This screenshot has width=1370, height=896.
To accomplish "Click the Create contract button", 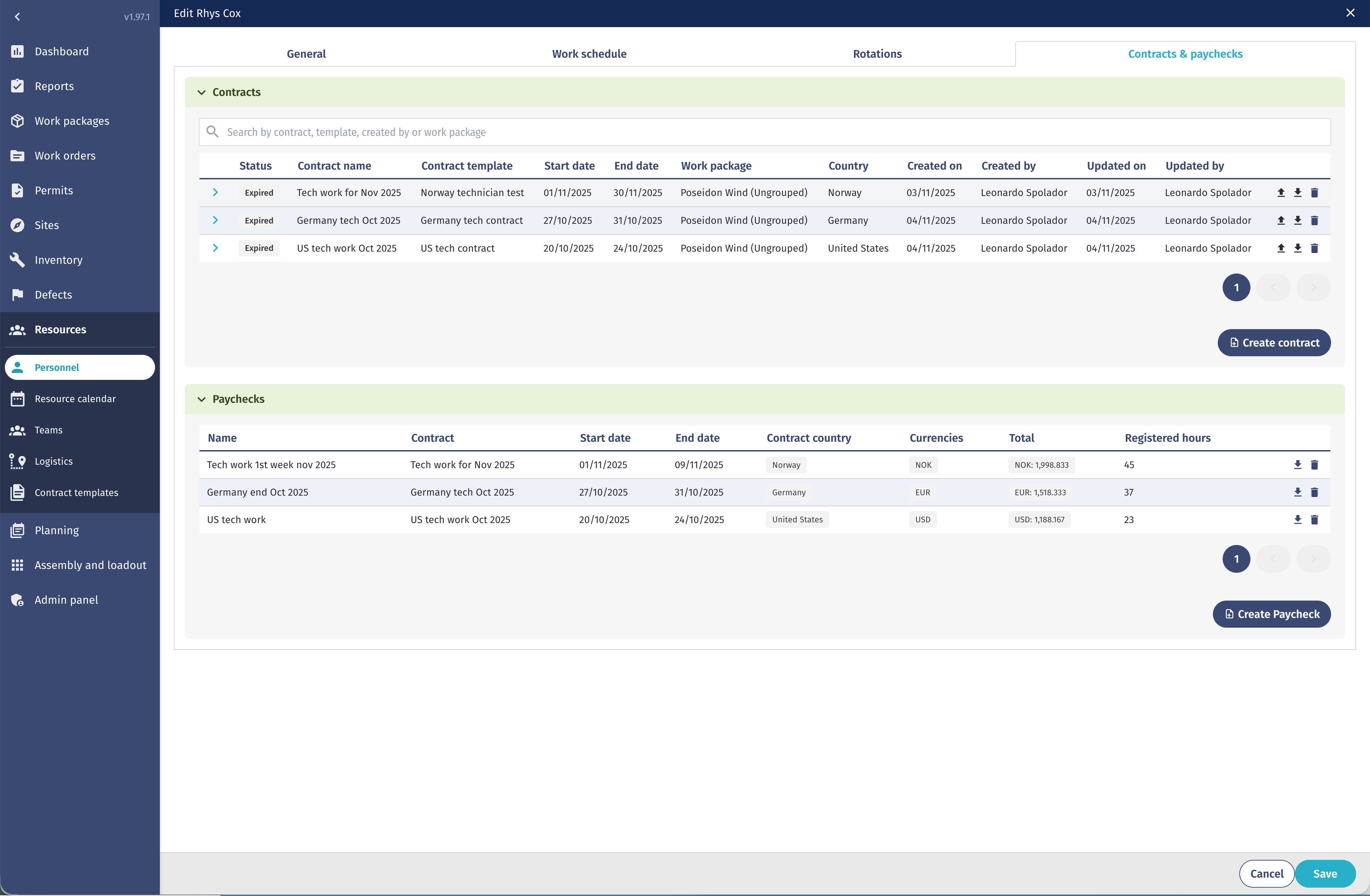I will point(1273,343).
